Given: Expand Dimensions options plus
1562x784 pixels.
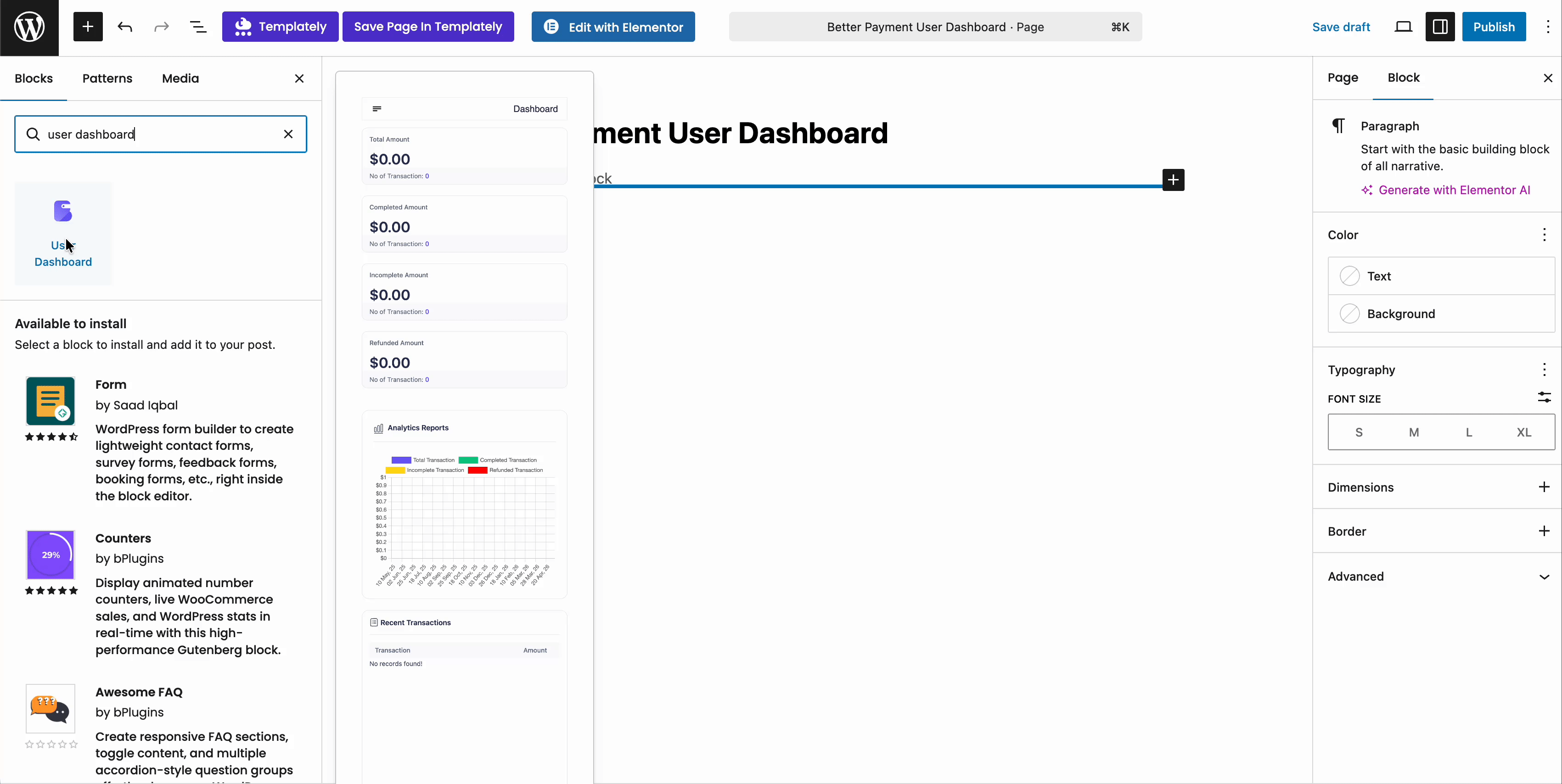Looking at the screenshot, I should (1544, 487).
